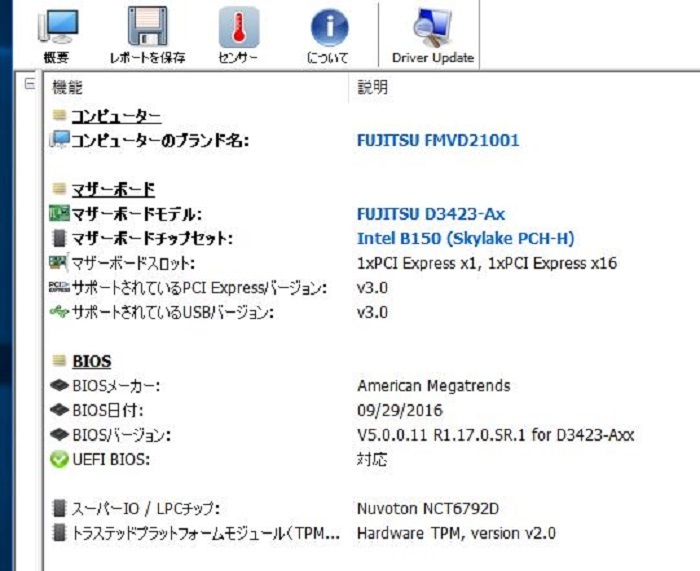Click the chip icon for マザーボードチップセット
The height and width of the screenshot is (571, 700).
point(59,238)
